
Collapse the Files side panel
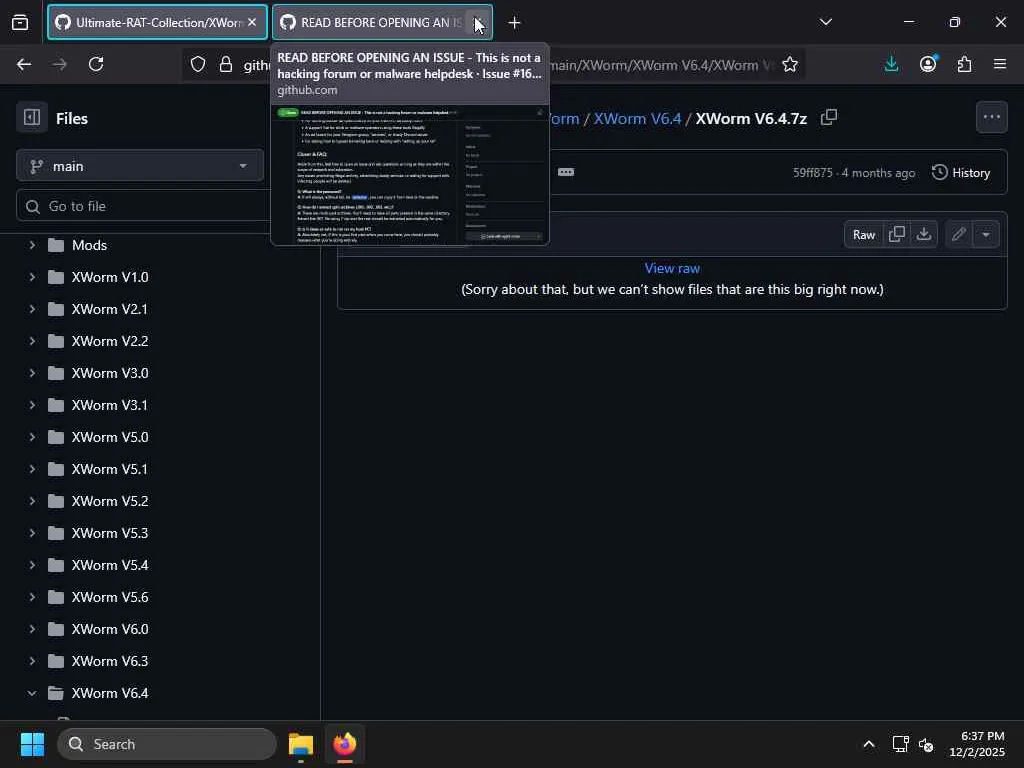pos(32,118)
